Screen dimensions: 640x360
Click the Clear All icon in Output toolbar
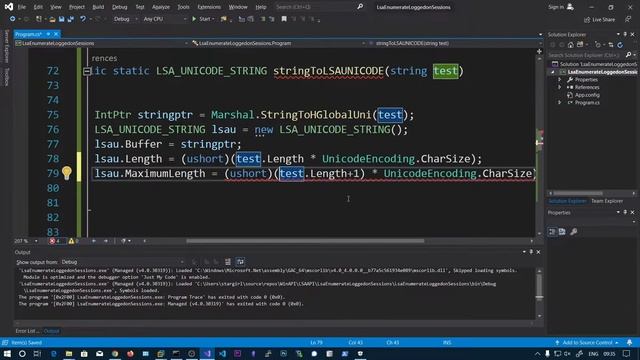tap(228, 262)
